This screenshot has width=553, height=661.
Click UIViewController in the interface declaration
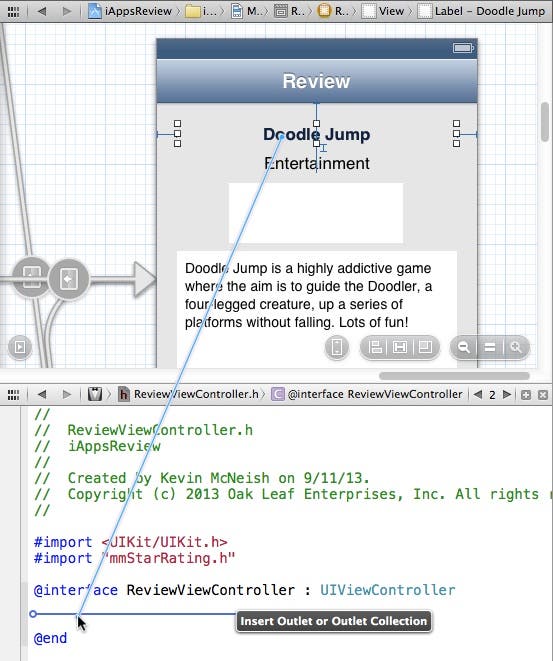388,590
